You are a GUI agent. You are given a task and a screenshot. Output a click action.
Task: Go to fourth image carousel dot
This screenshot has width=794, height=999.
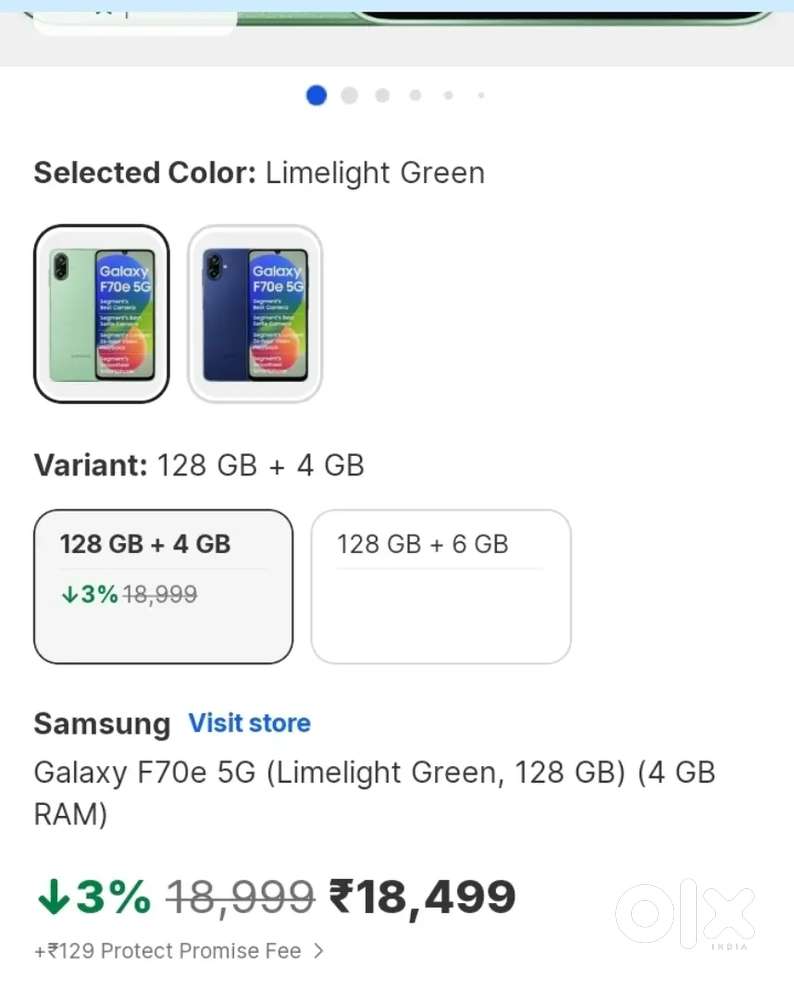415,96
